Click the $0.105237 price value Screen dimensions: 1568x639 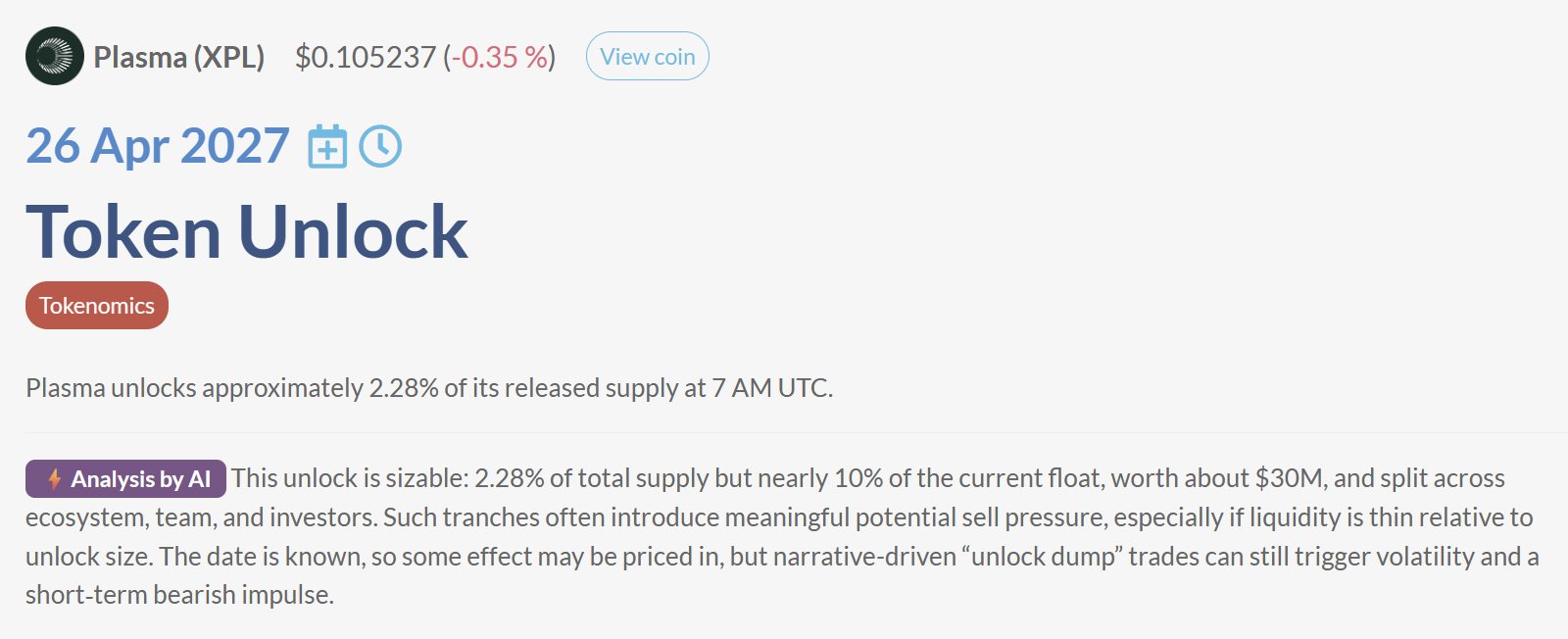pyautogui.click(x=365, y=57)
